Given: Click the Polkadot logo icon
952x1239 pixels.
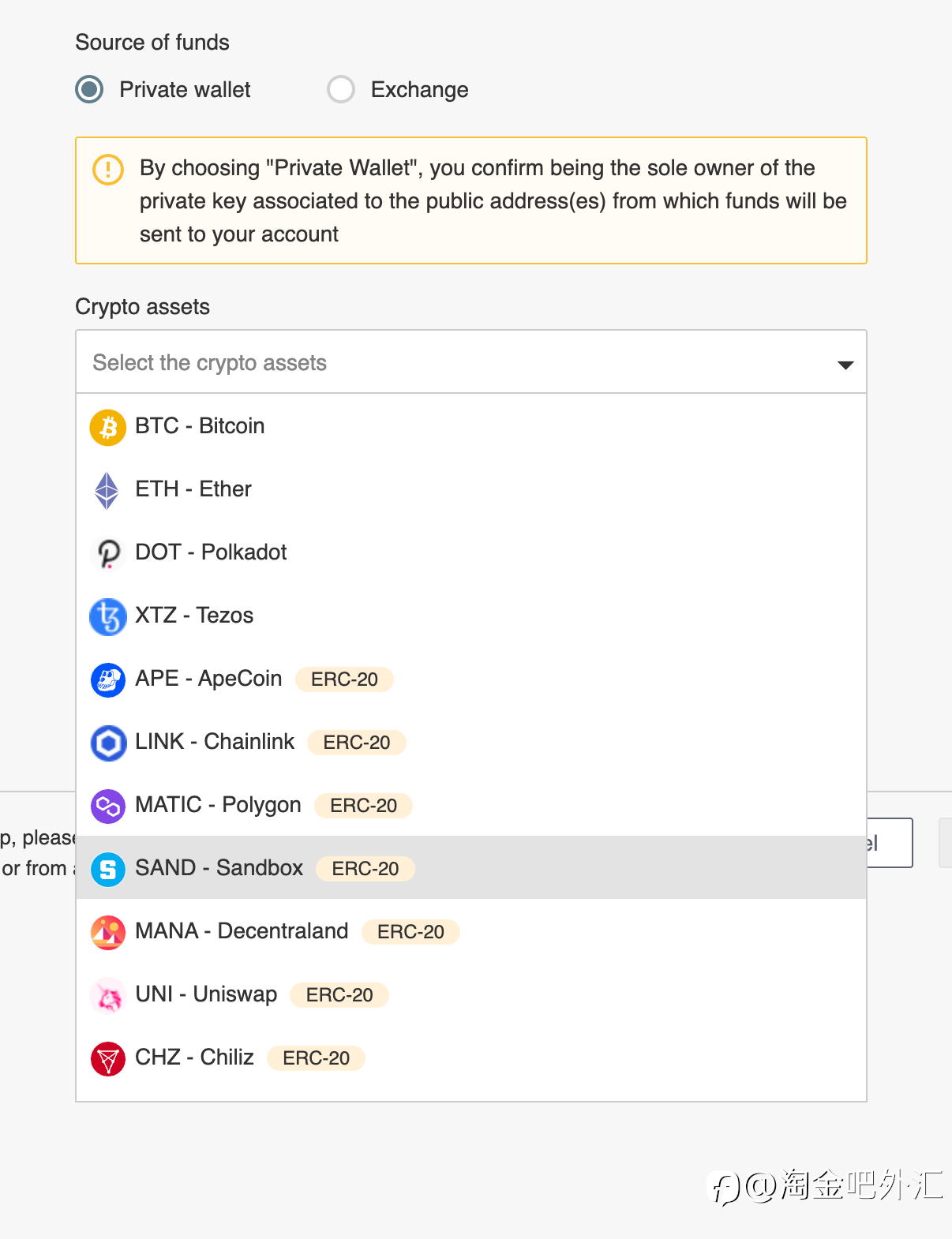Looking at the screenshot, I should pyautogui.click(x=108, y=553).
